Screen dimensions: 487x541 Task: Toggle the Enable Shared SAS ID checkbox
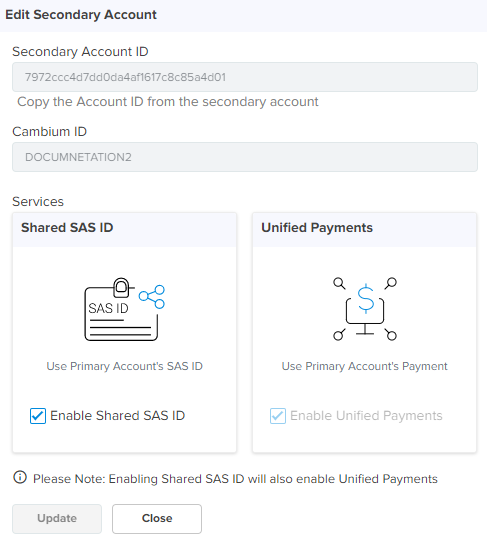38,416
